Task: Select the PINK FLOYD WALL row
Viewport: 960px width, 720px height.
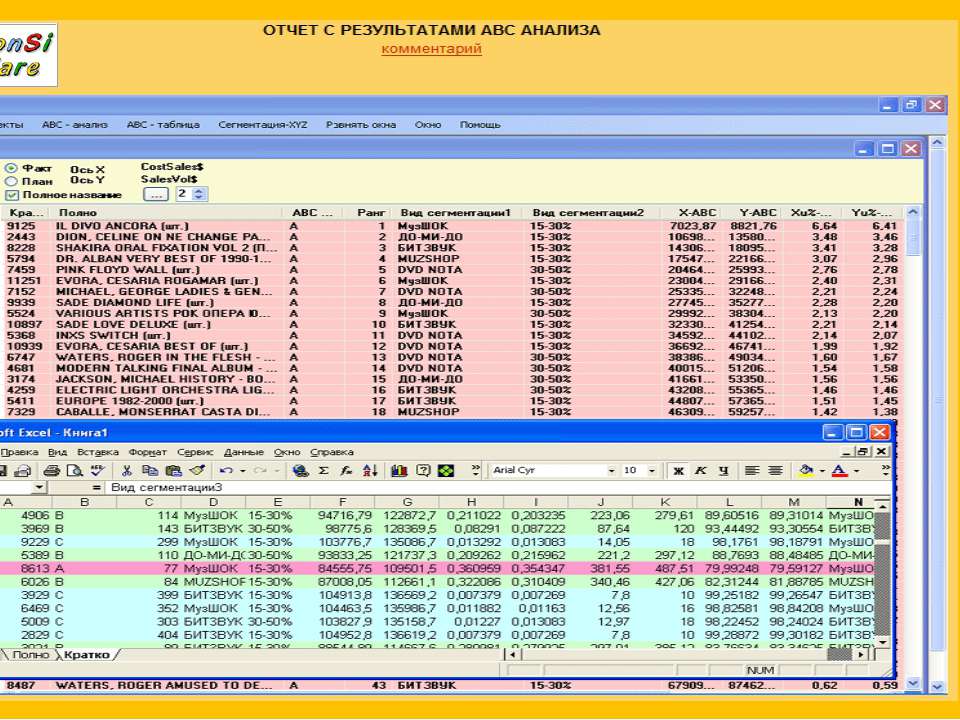Action: click(453, 269)
